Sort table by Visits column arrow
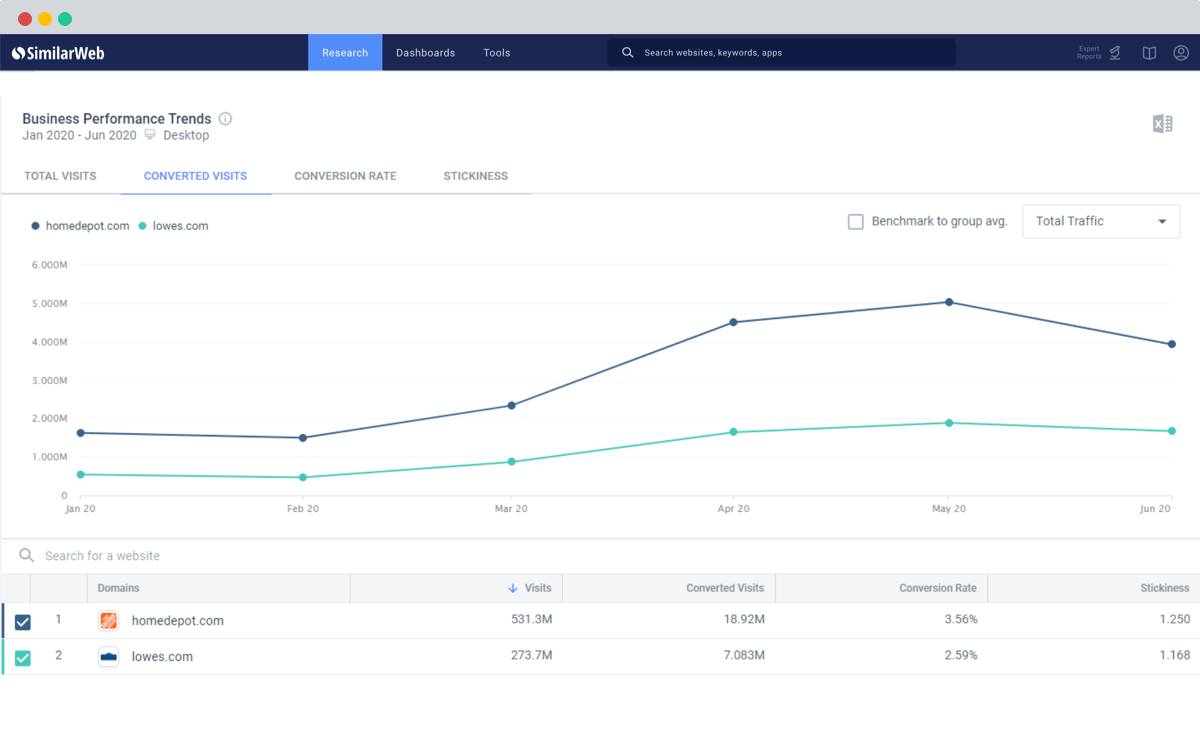Viewport: 1200px width, 730px height. tap(513, 589)
